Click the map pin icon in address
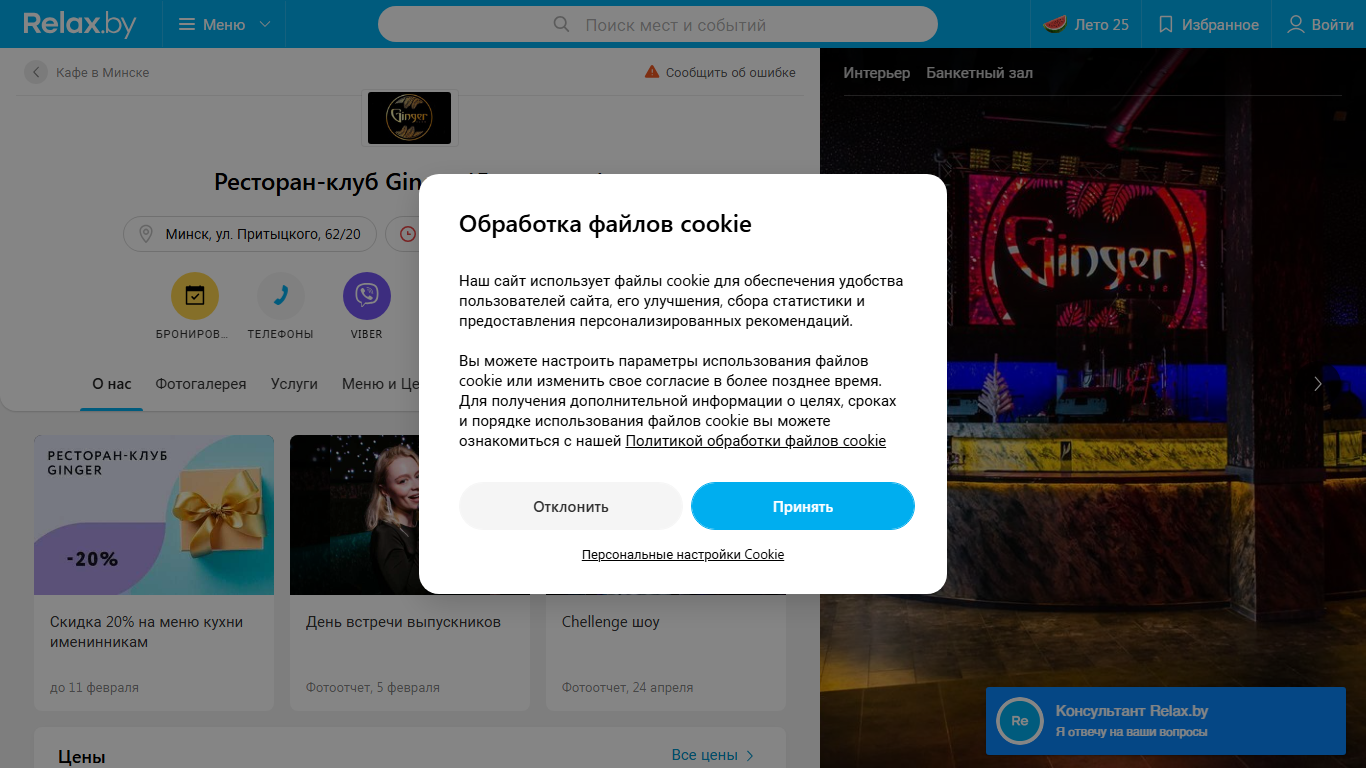This screenshot has height=768, width=1366. point(146,234)
